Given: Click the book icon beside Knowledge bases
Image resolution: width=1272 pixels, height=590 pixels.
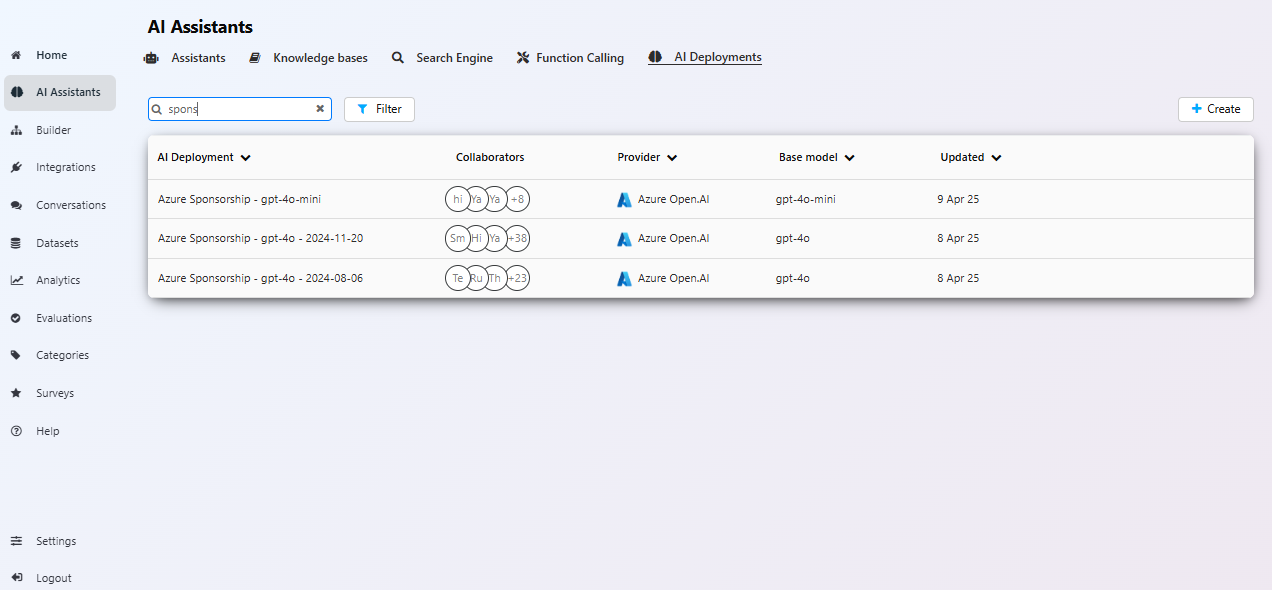Looking at the screenshot, I should click(x=255, y=58).
